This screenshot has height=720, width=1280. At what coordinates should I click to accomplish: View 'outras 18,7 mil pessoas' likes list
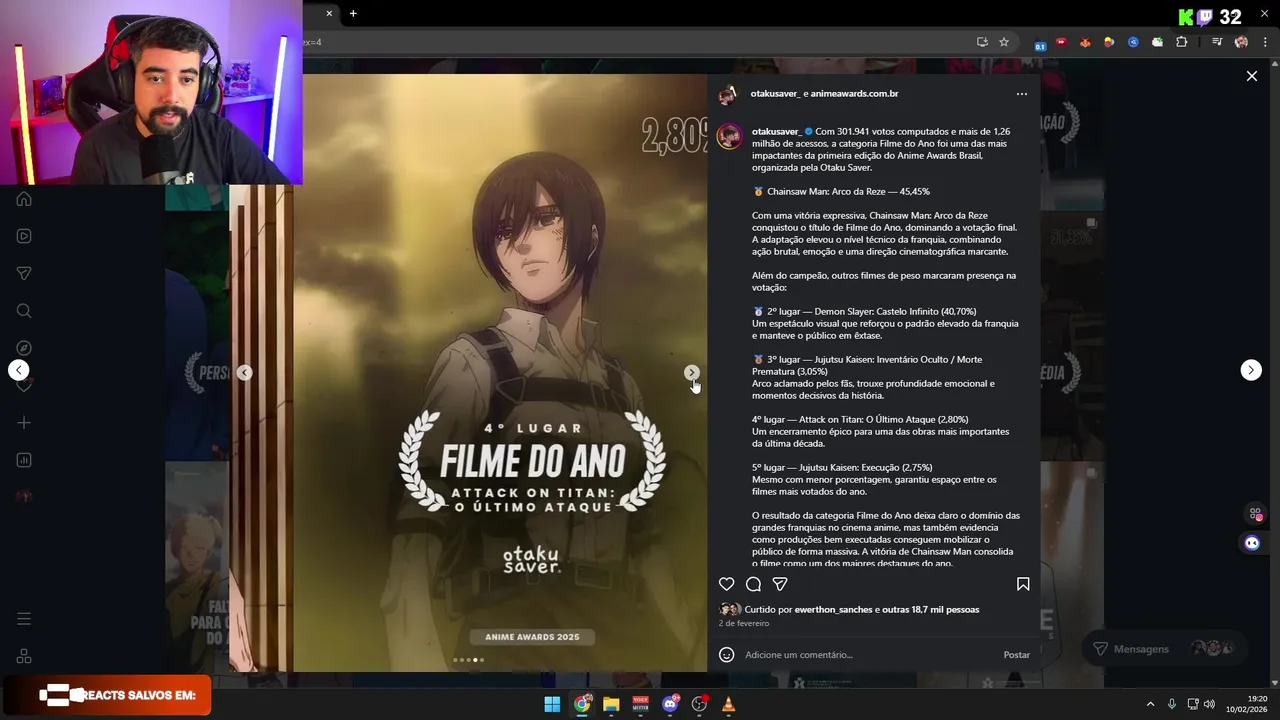tap(930, 610)
